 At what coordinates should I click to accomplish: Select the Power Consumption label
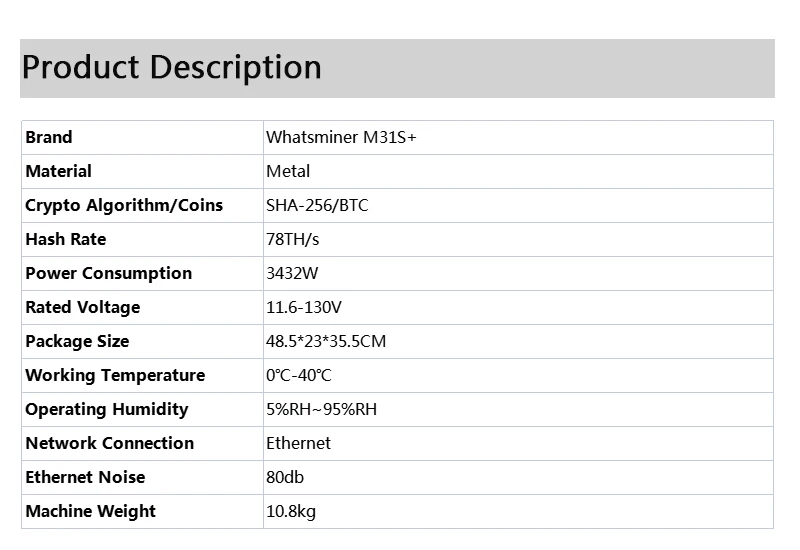click(109, 273)
